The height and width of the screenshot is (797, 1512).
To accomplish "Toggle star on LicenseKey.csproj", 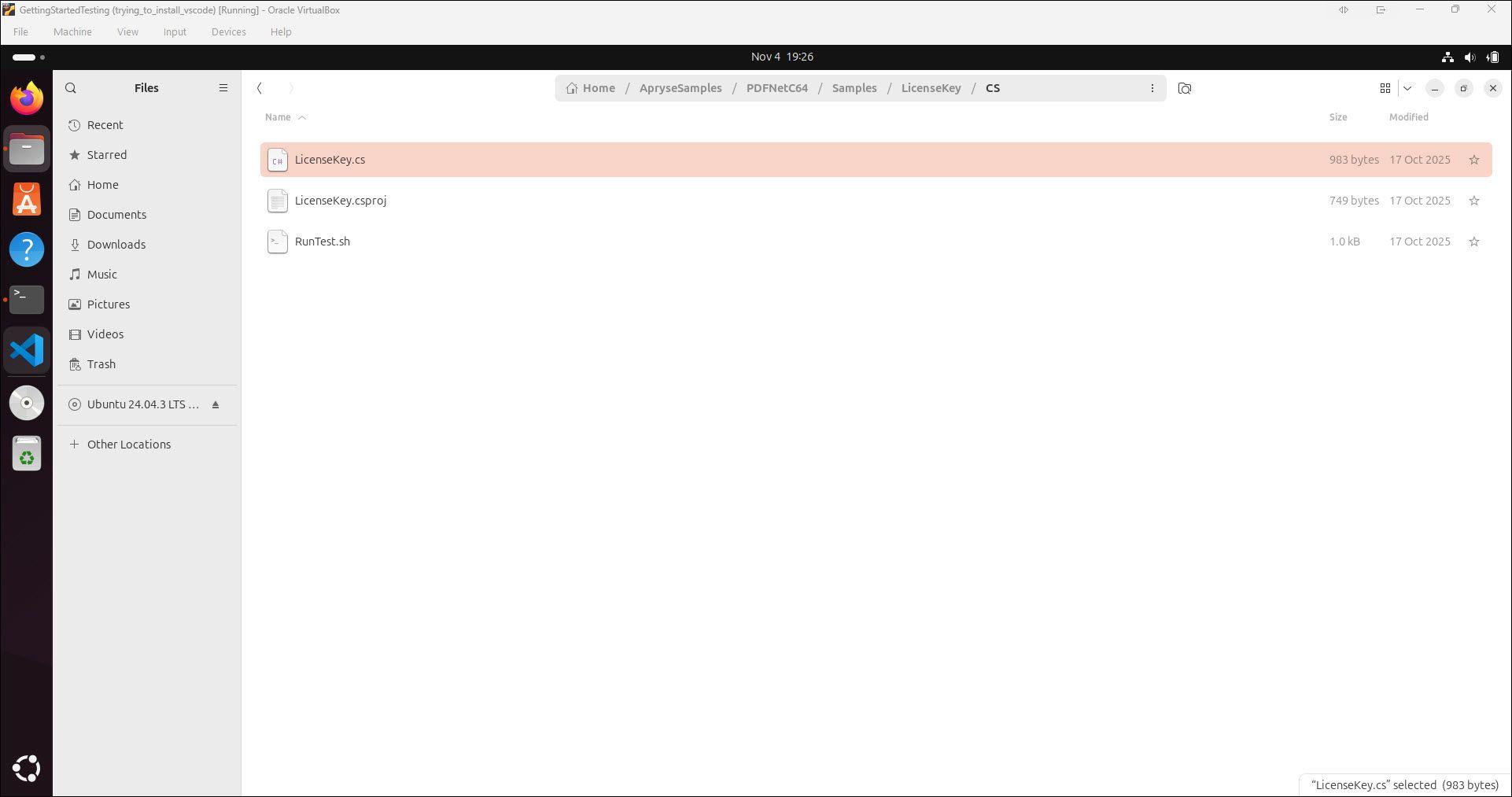I will pyautogui.click(x=1474, y=201).
